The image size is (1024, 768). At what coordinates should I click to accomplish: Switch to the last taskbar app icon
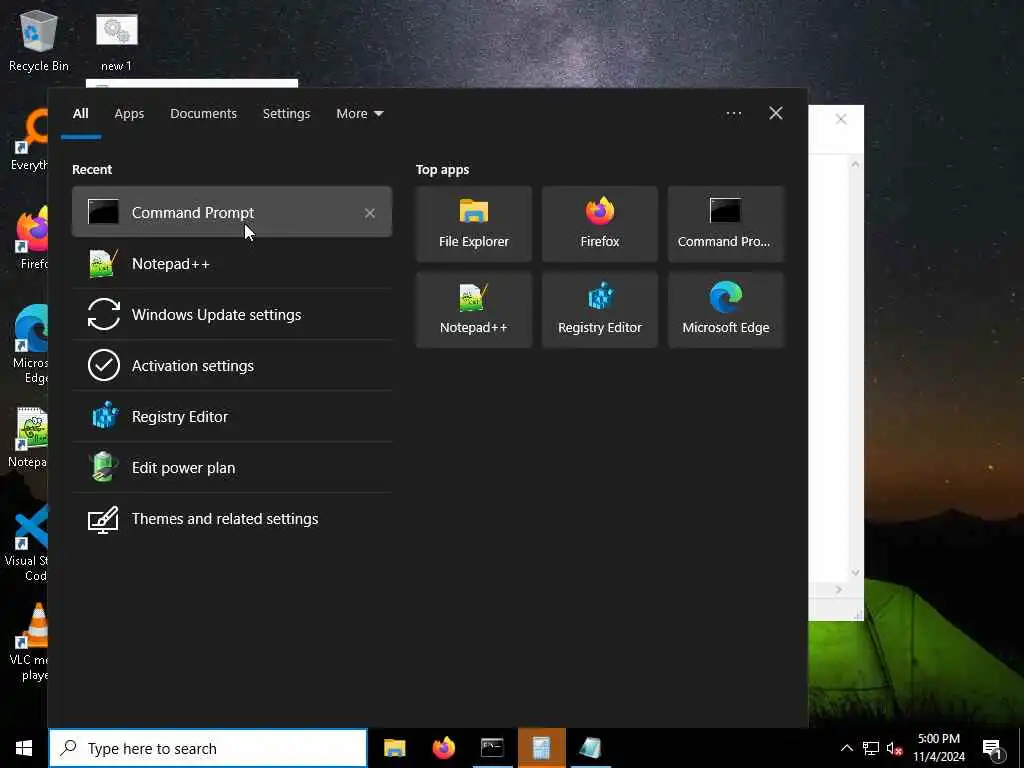tap(590, 748)
